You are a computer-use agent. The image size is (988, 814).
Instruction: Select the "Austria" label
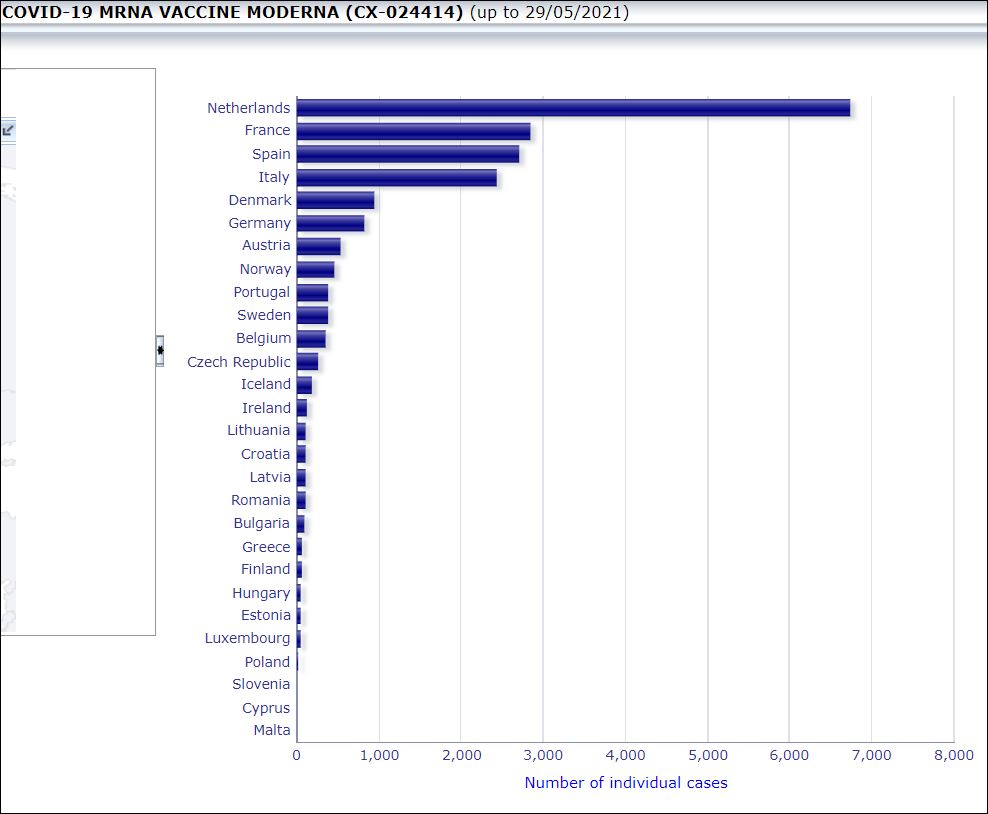[266, 245]
